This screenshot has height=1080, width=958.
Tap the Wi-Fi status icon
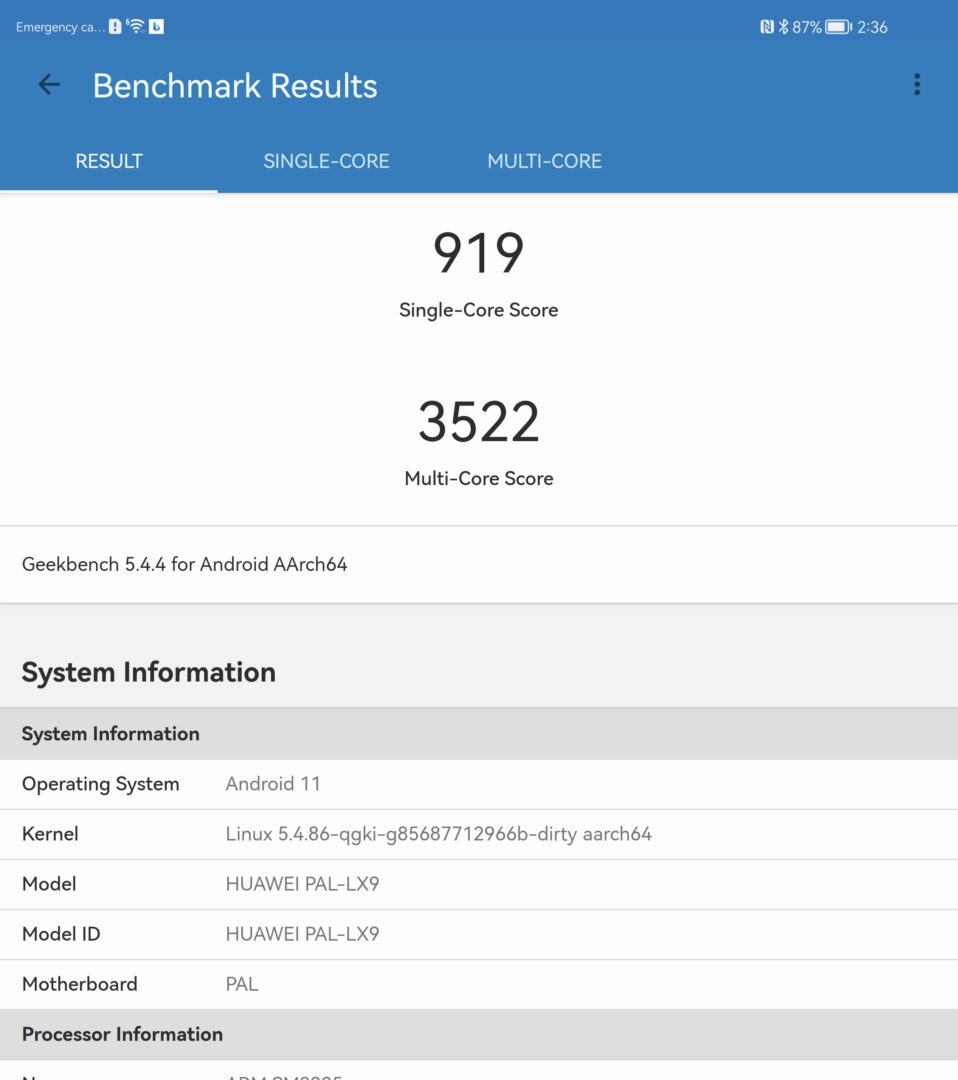[136, 26]
